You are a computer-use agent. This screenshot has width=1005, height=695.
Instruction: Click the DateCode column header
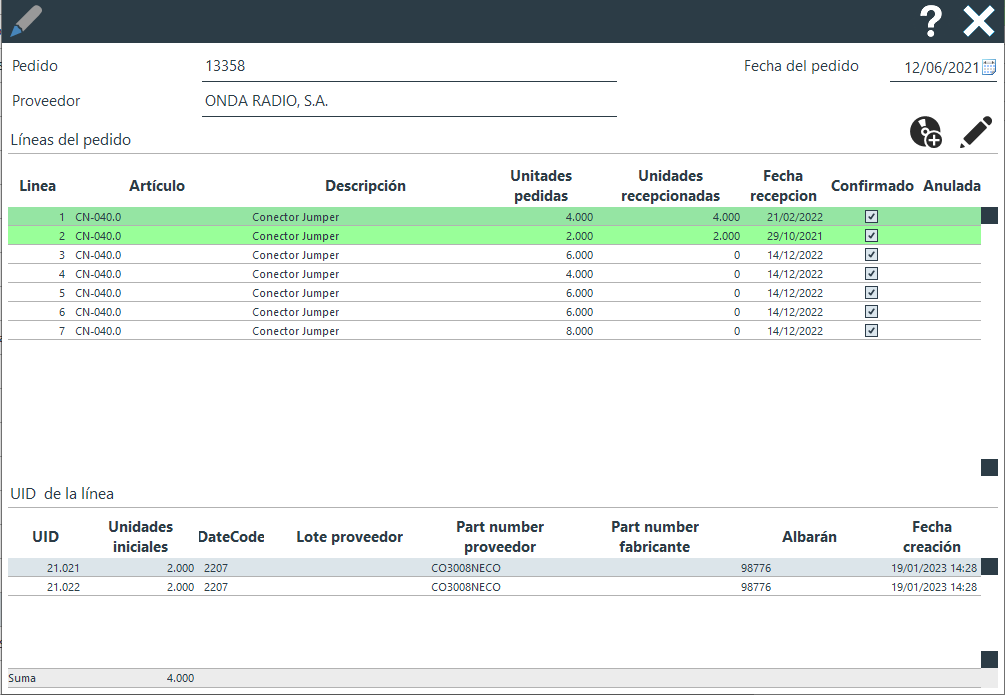coord(231,537)
